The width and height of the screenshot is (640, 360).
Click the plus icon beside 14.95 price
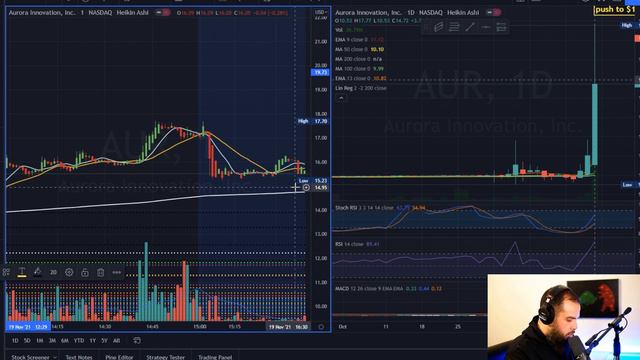tap(306, 187)
